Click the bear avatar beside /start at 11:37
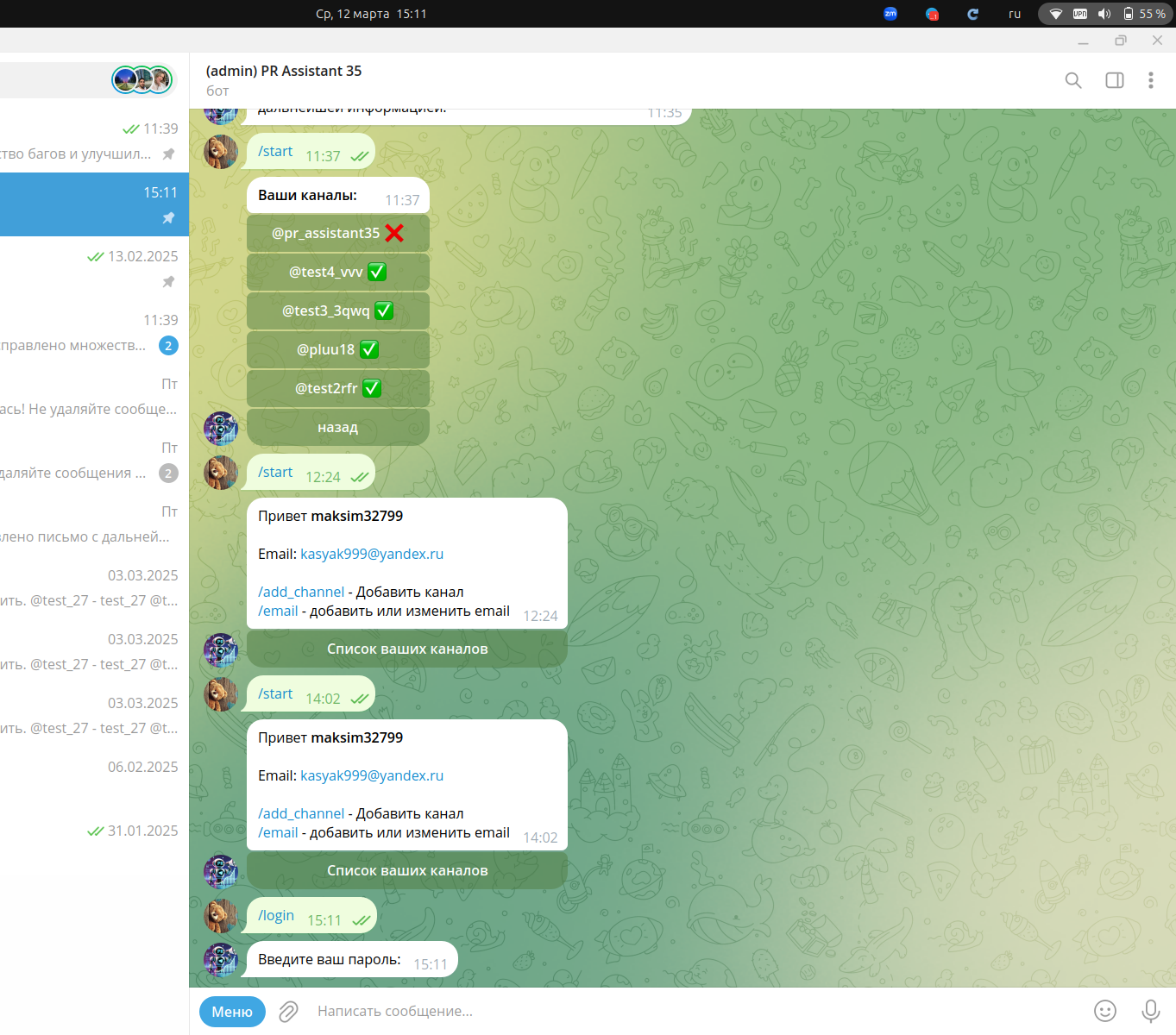 click(x=221, y=152)
